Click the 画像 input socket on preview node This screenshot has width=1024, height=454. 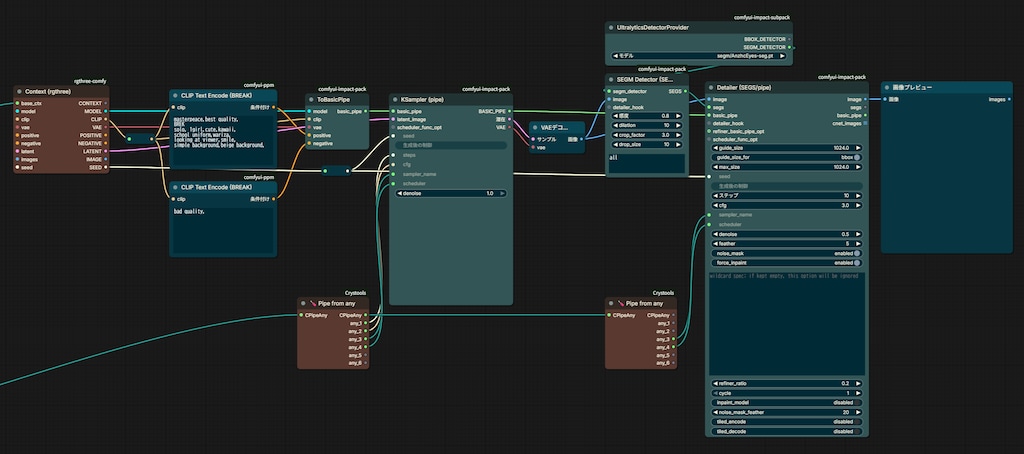click(x=884, y=99)
